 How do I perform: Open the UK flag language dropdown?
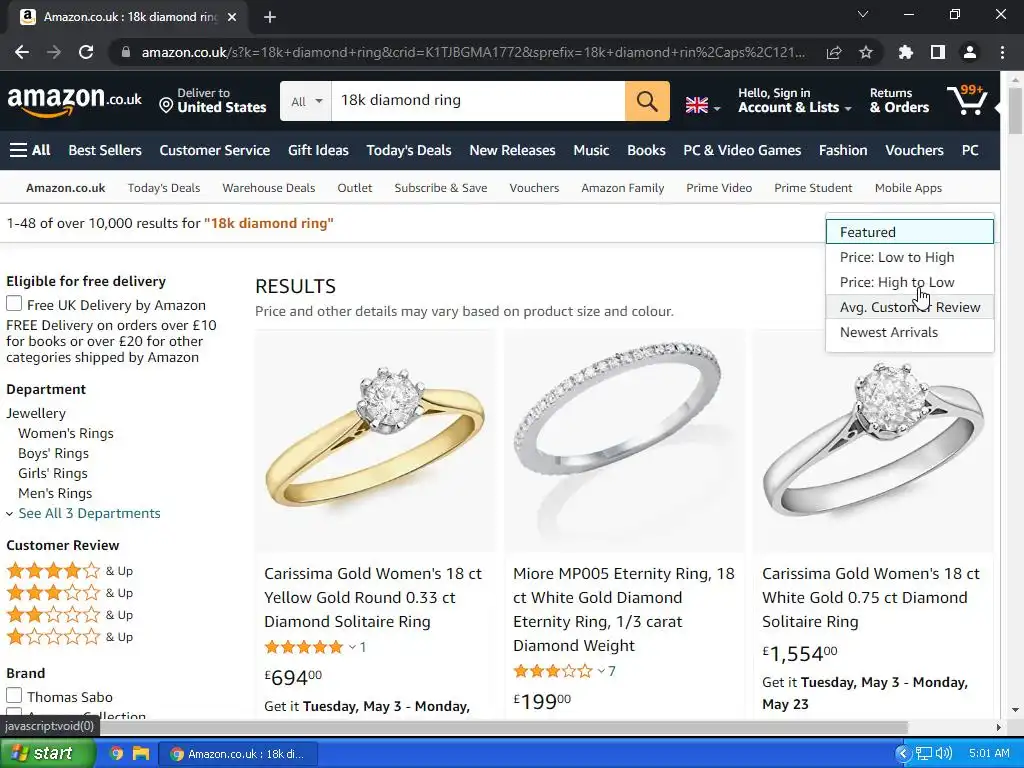pos(703,106)
